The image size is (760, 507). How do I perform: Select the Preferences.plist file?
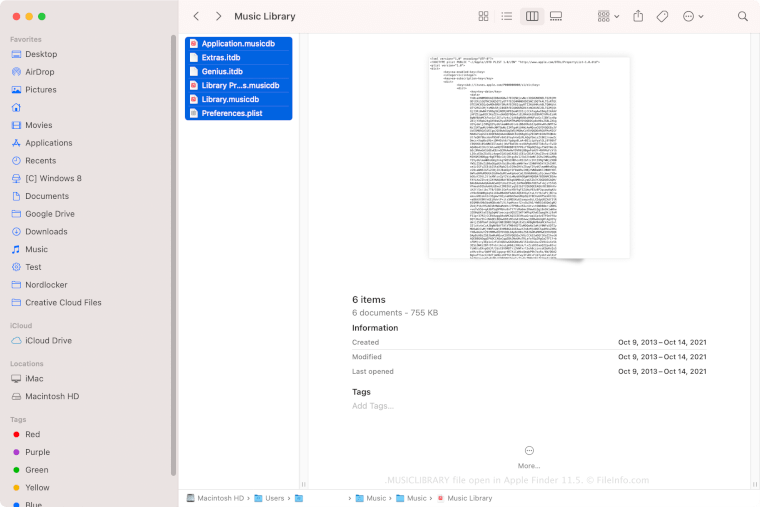click(x=234, y=113)
